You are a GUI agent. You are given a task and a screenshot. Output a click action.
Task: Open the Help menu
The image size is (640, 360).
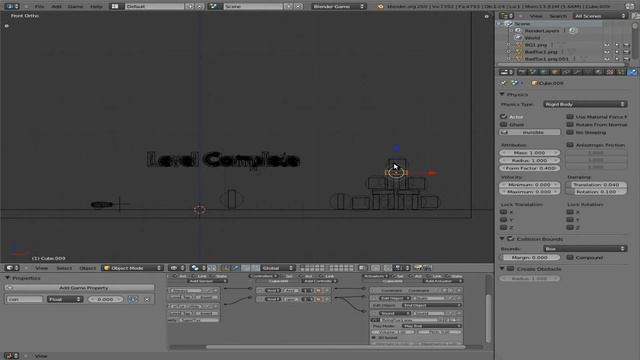[x=96, y=6]
